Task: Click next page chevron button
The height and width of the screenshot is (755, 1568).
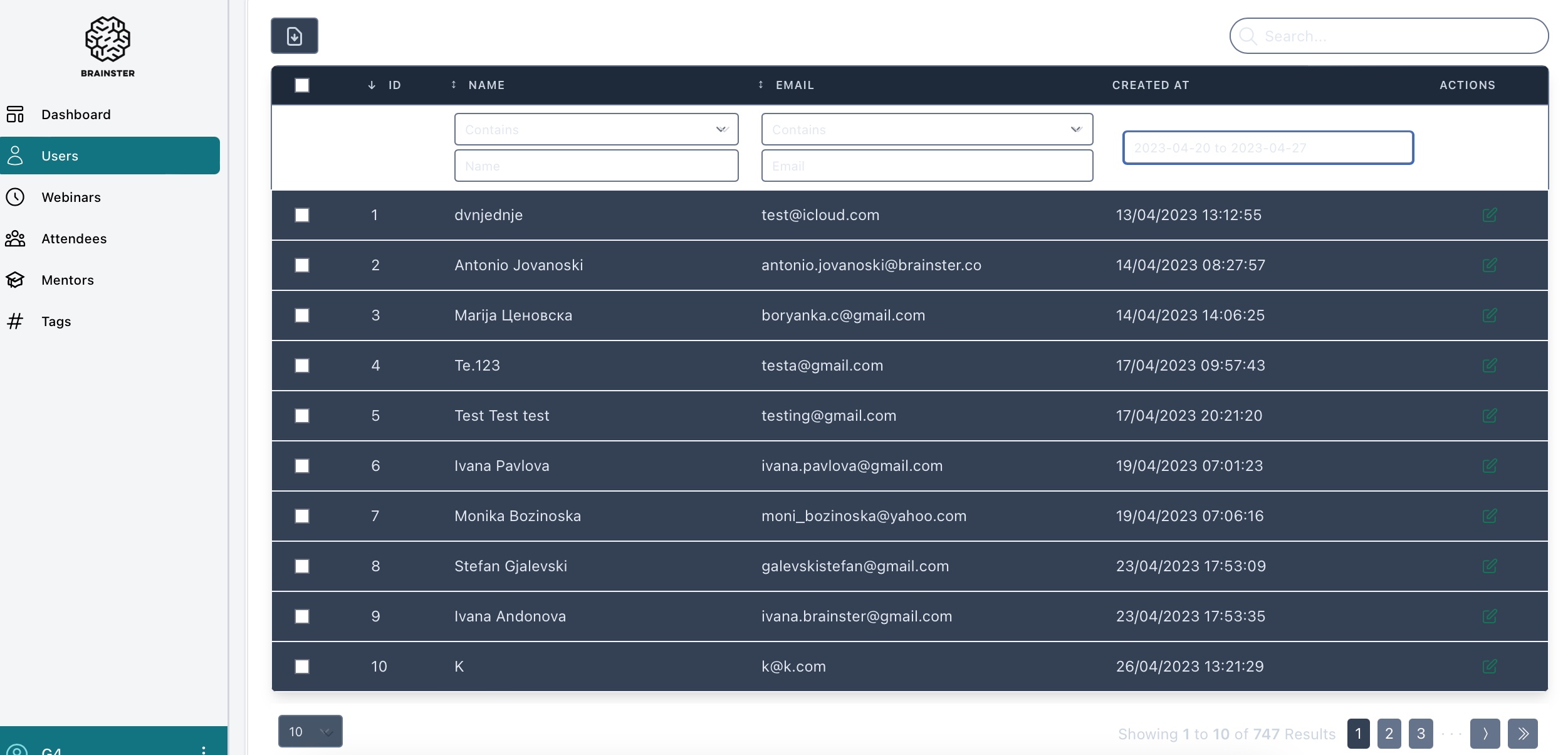Action: click(x=1485, y=734)
